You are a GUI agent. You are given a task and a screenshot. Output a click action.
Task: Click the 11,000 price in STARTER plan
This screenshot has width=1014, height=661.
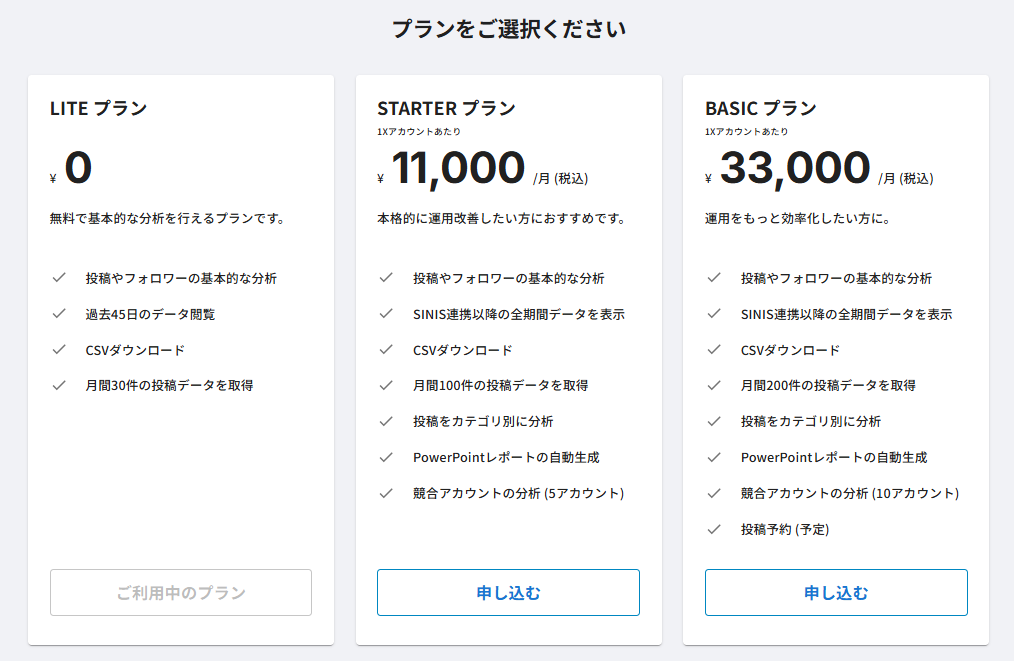[458, 168]
